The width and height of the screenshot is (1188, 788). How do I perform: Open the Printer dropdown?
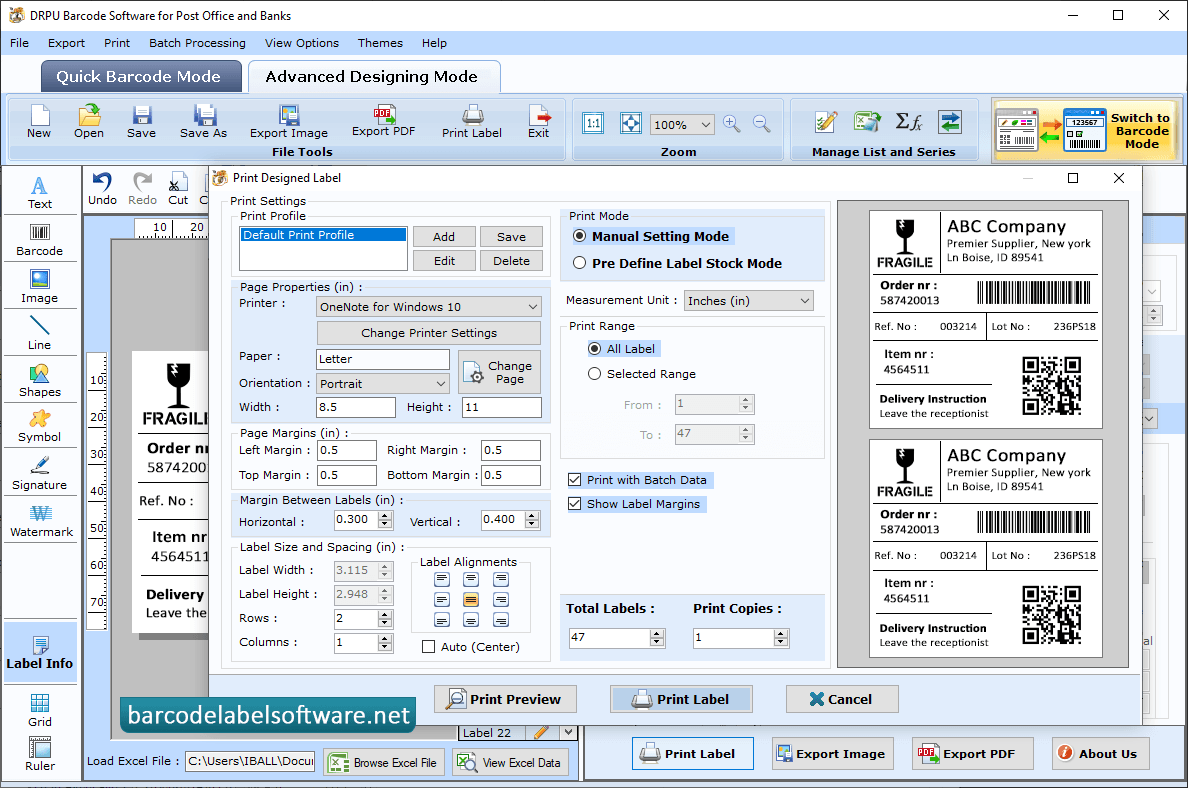point(429,307)
